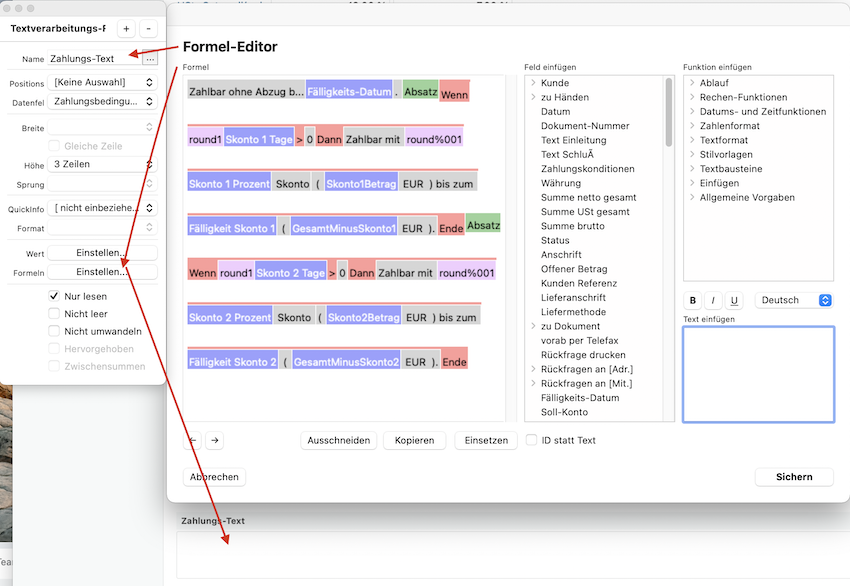The image size is (850, 586).
Task: Expand the Rechen-Funktionen function group
Action: tap(692, 98)
